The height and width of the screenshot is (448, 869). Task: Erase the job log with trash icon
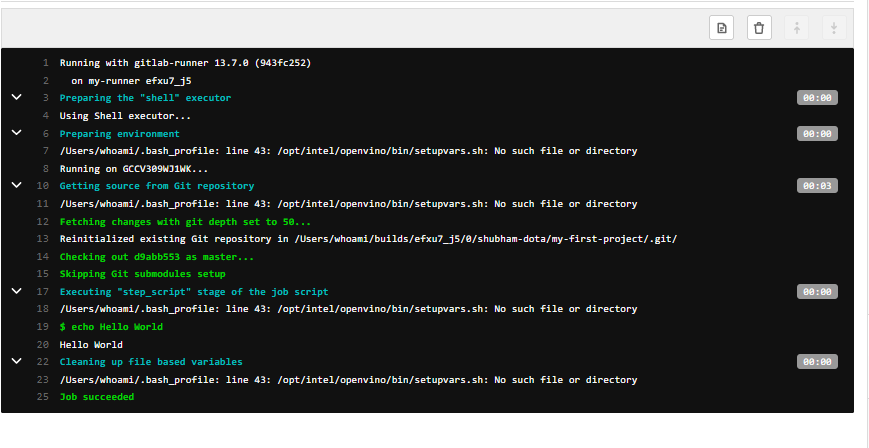pyautogui.click(x=759, y=28)
